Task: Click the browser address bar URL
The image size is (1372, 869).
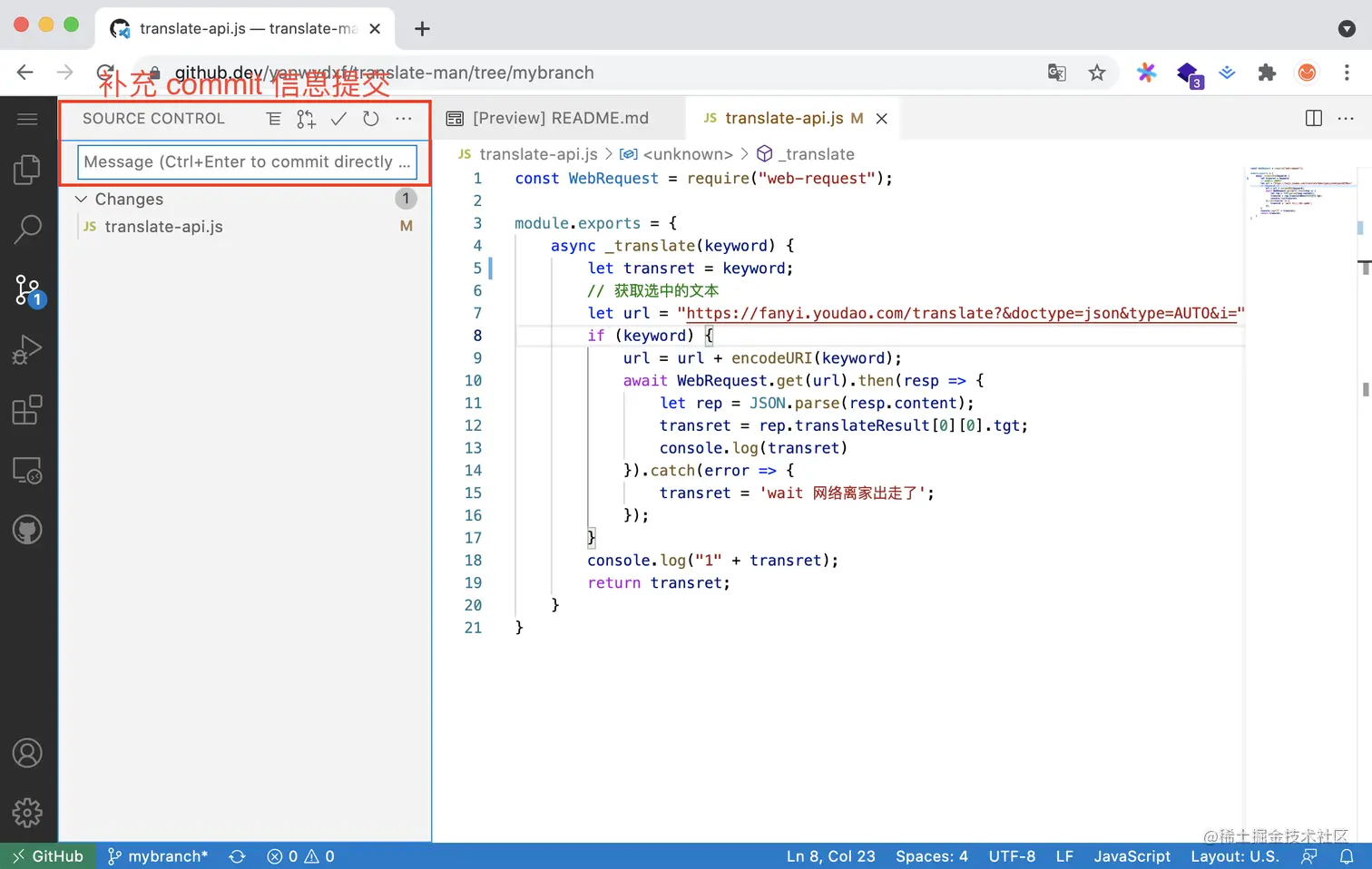Action: click(384, 73)
